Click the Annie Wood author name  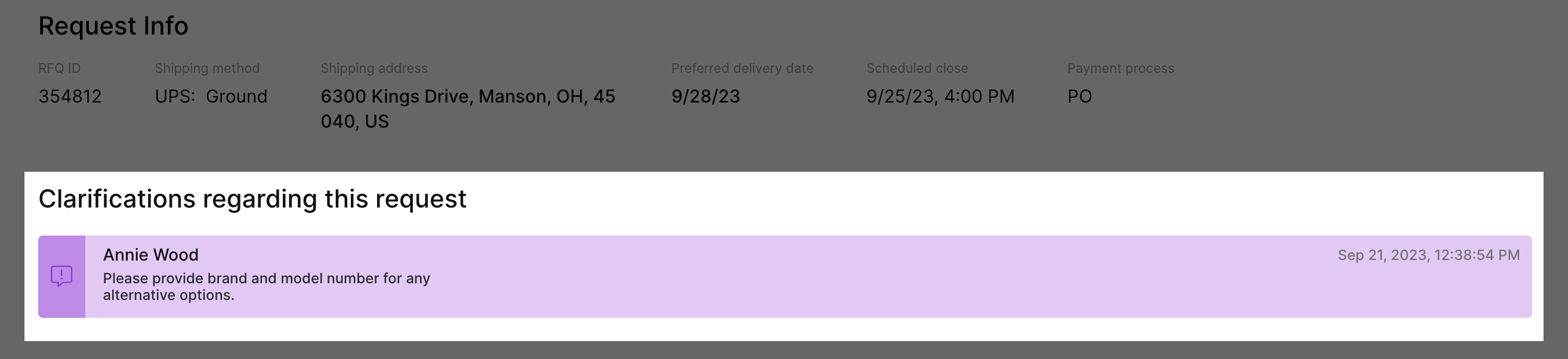coord(150,255)
